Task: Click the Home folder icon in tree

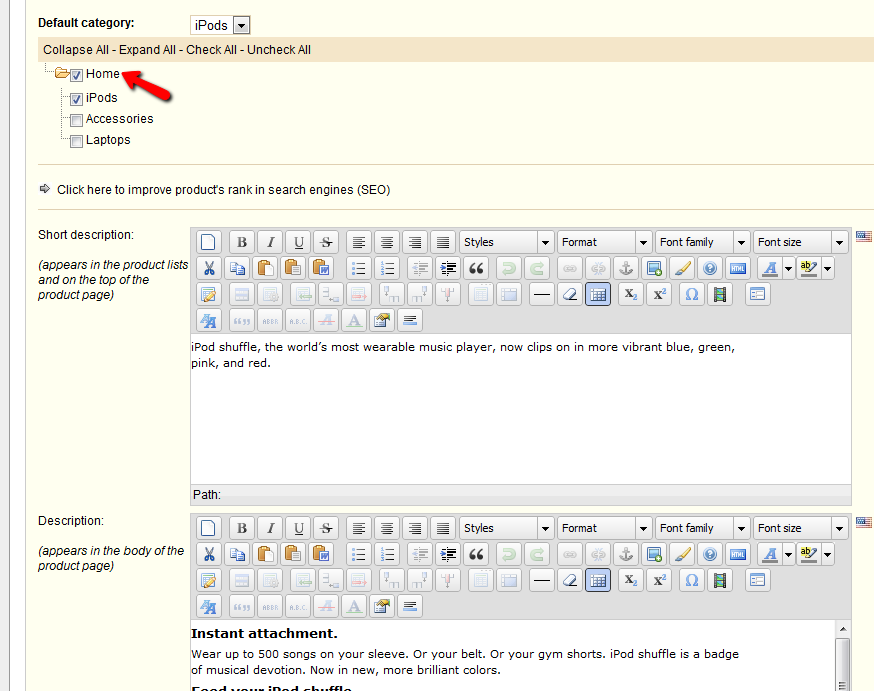Action: [62, 74]
